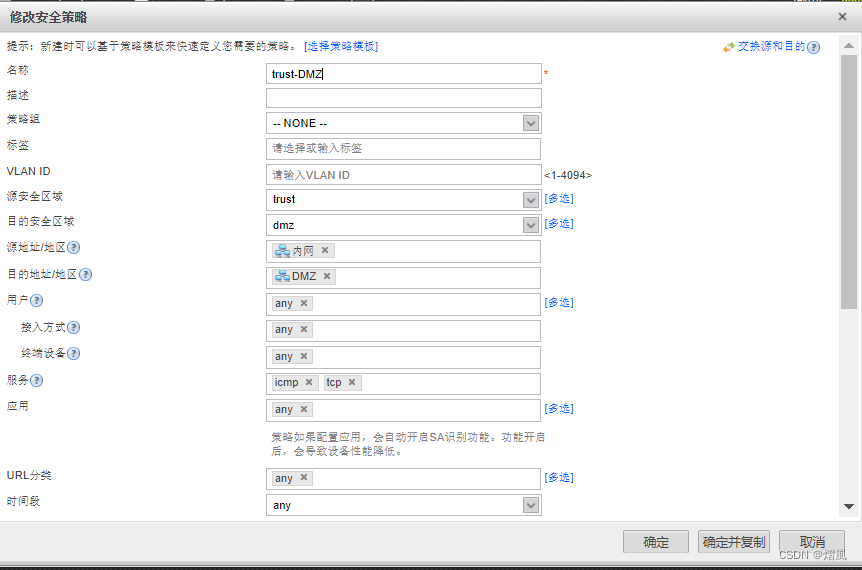Remove the icmp service tag

(309, 383)
